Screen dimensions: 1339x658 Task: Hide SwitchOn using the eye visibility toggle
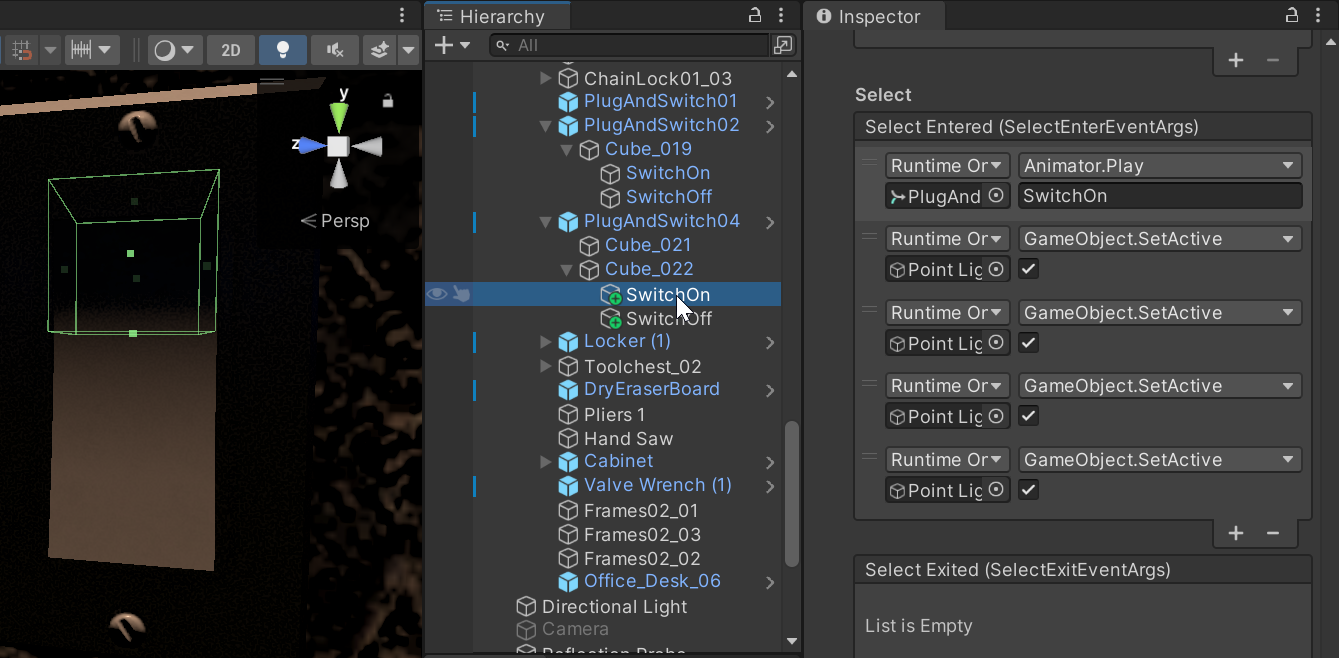pyautogui.click(x=437, y=294)
